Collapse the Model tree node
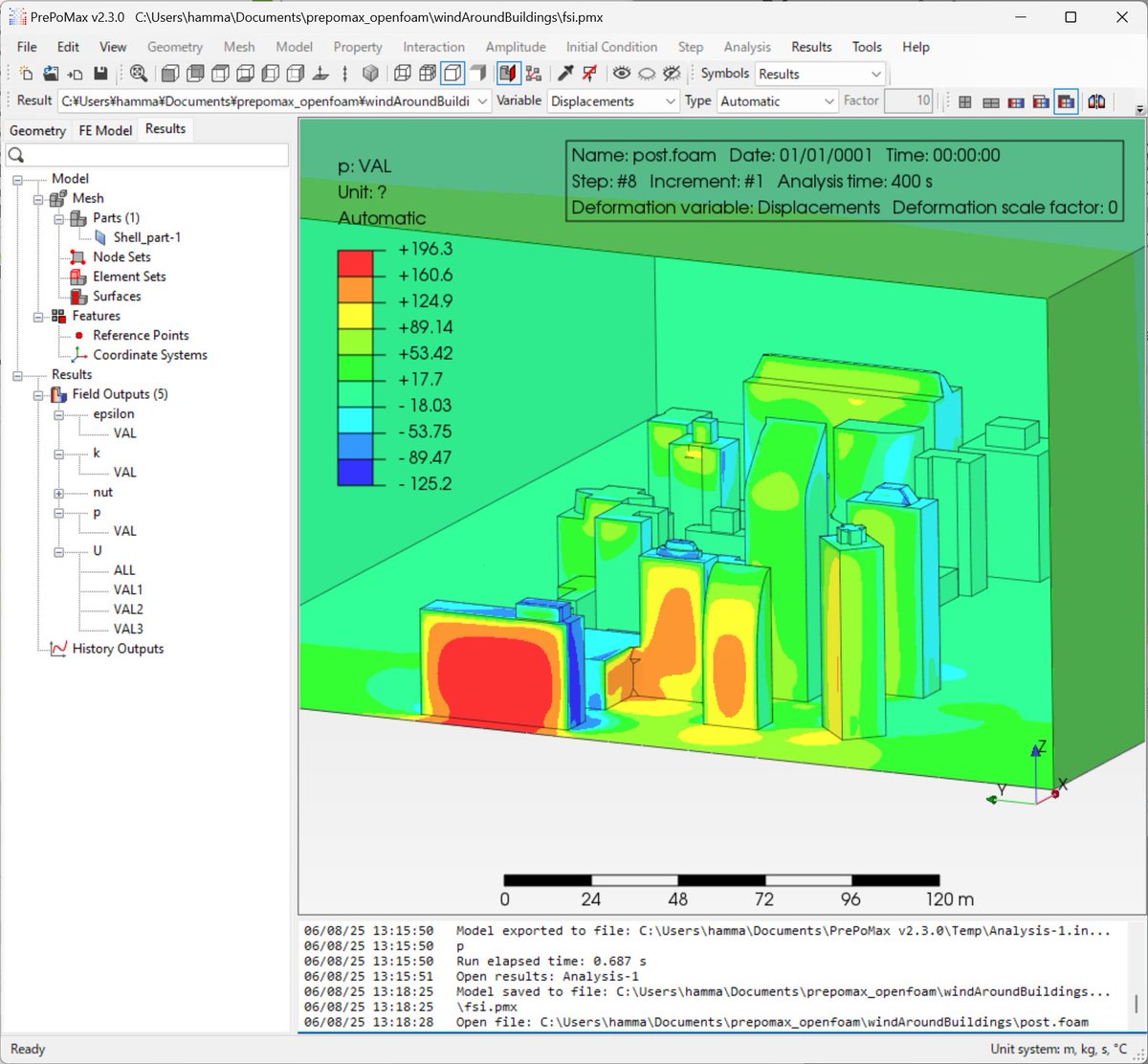 (x=17, y=179)
